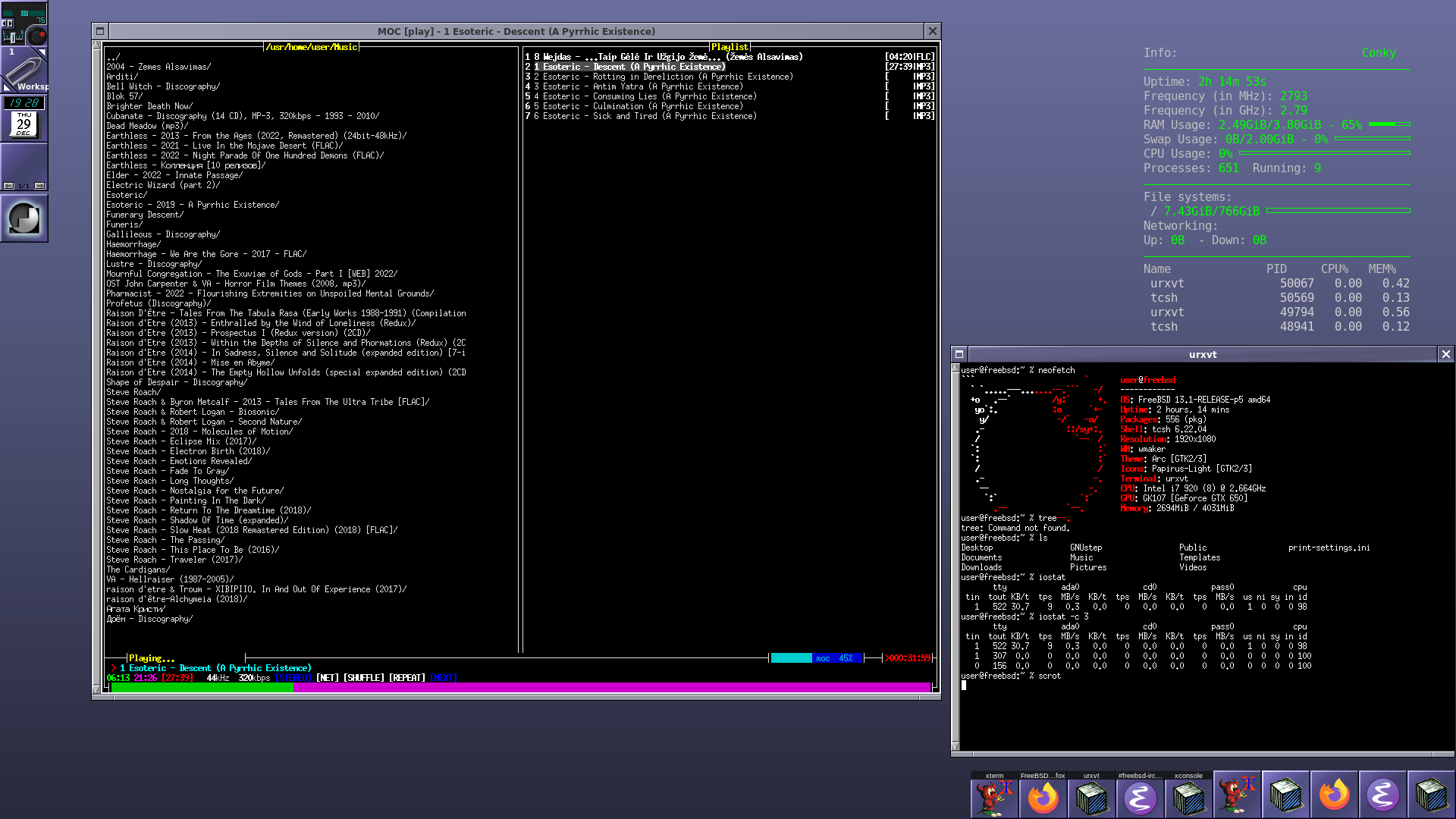This screenshot has height=819, width=1456.
Task: Open the 'Brighter Death Now/' folder
Action: click(x=149, y=106)
